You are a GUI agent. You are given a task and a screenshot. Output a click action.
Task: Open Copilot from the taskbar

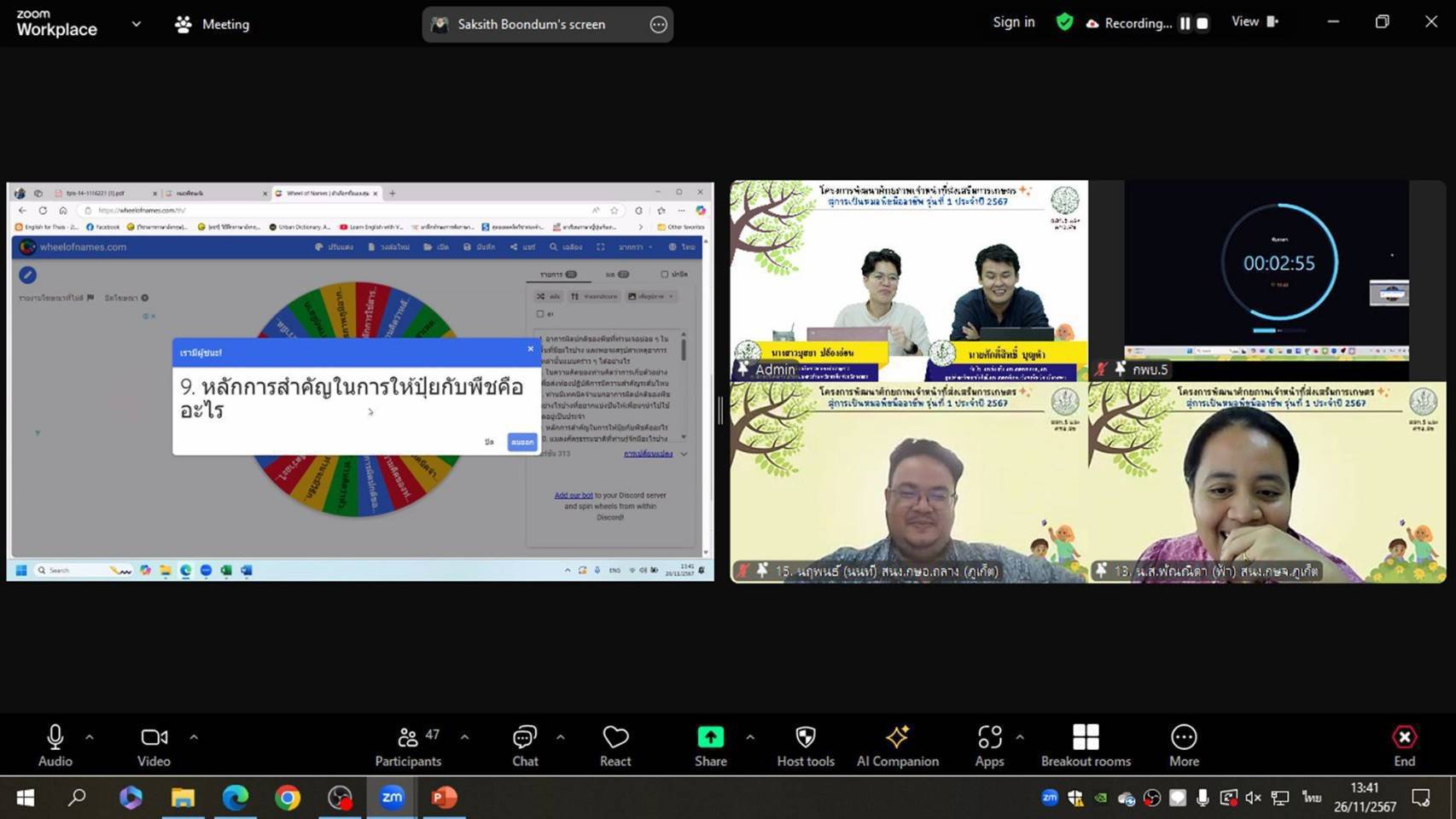[x=131, y=798]
